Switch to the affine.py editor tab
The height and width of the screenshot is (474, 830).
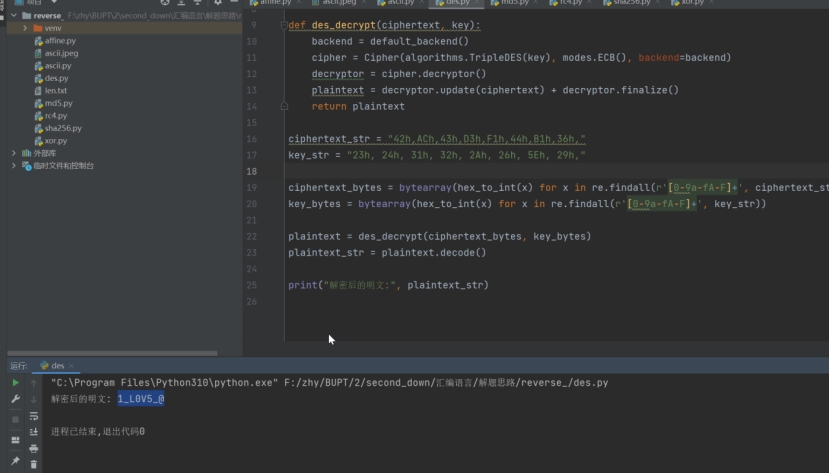(275, 3)
